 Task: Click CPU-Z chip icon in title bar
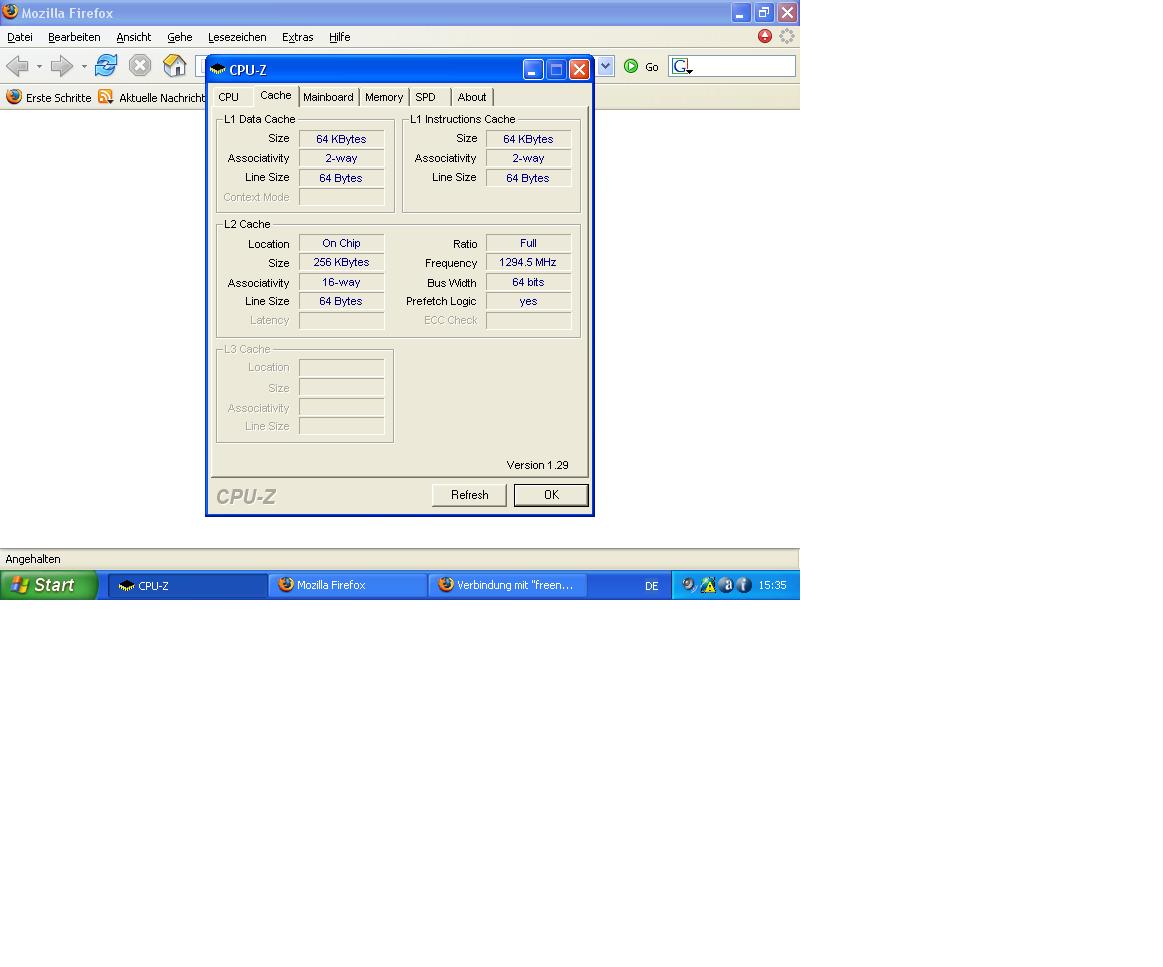pos(217,69)
